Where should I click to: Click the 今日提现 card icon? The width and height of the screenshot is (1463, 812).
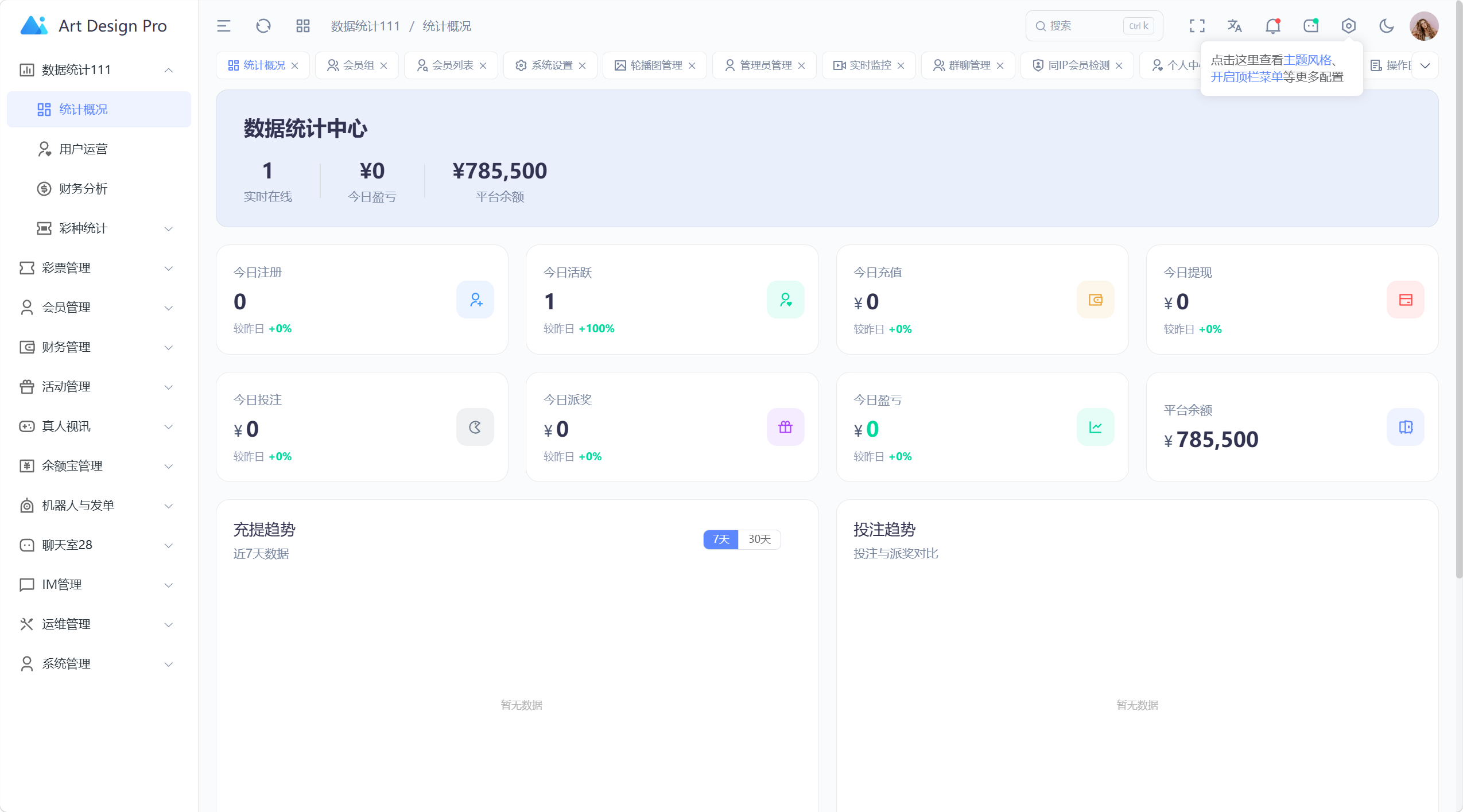[1406, 300]
